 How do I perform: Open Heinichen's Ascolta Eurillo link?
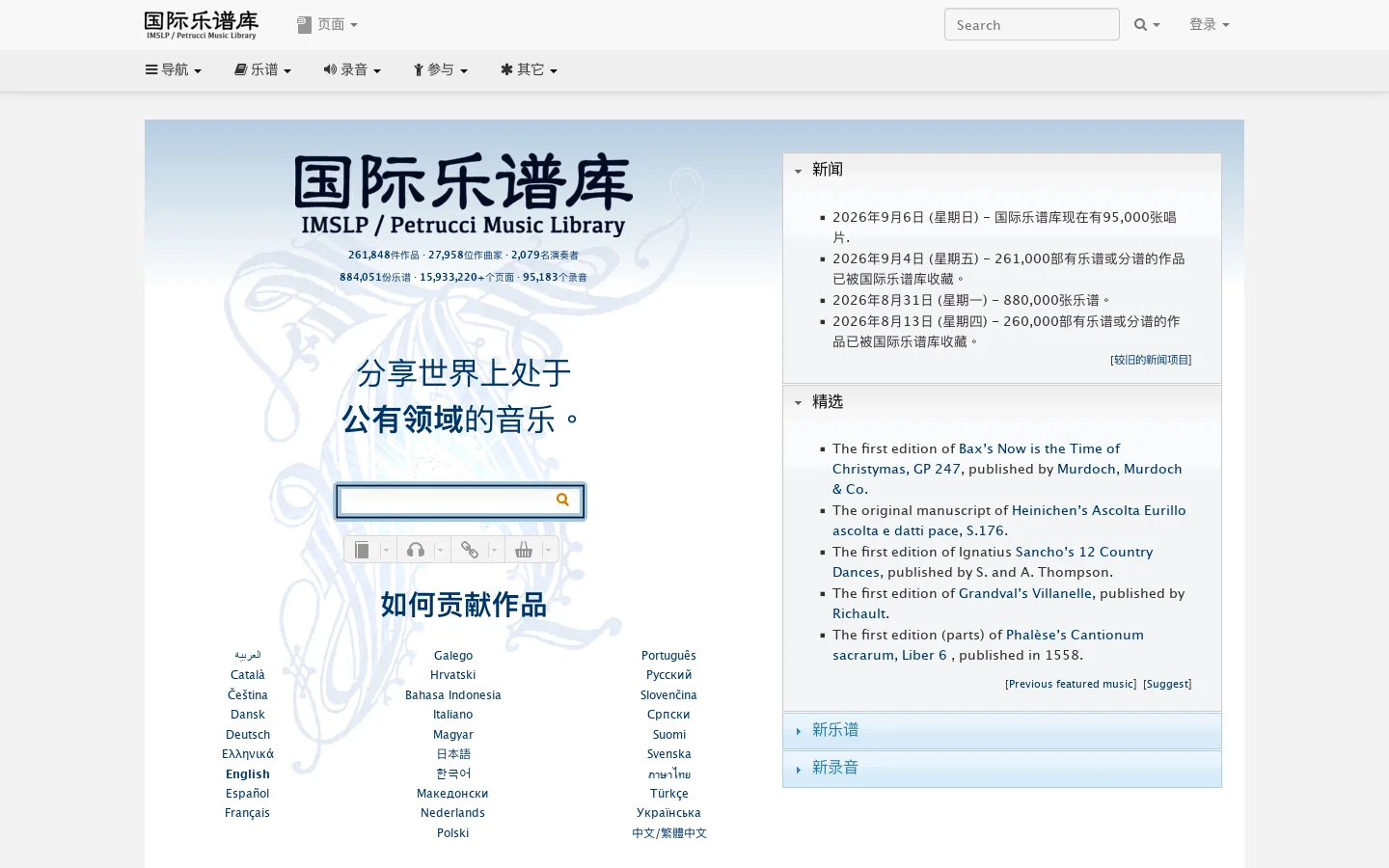pos(1009,521)
